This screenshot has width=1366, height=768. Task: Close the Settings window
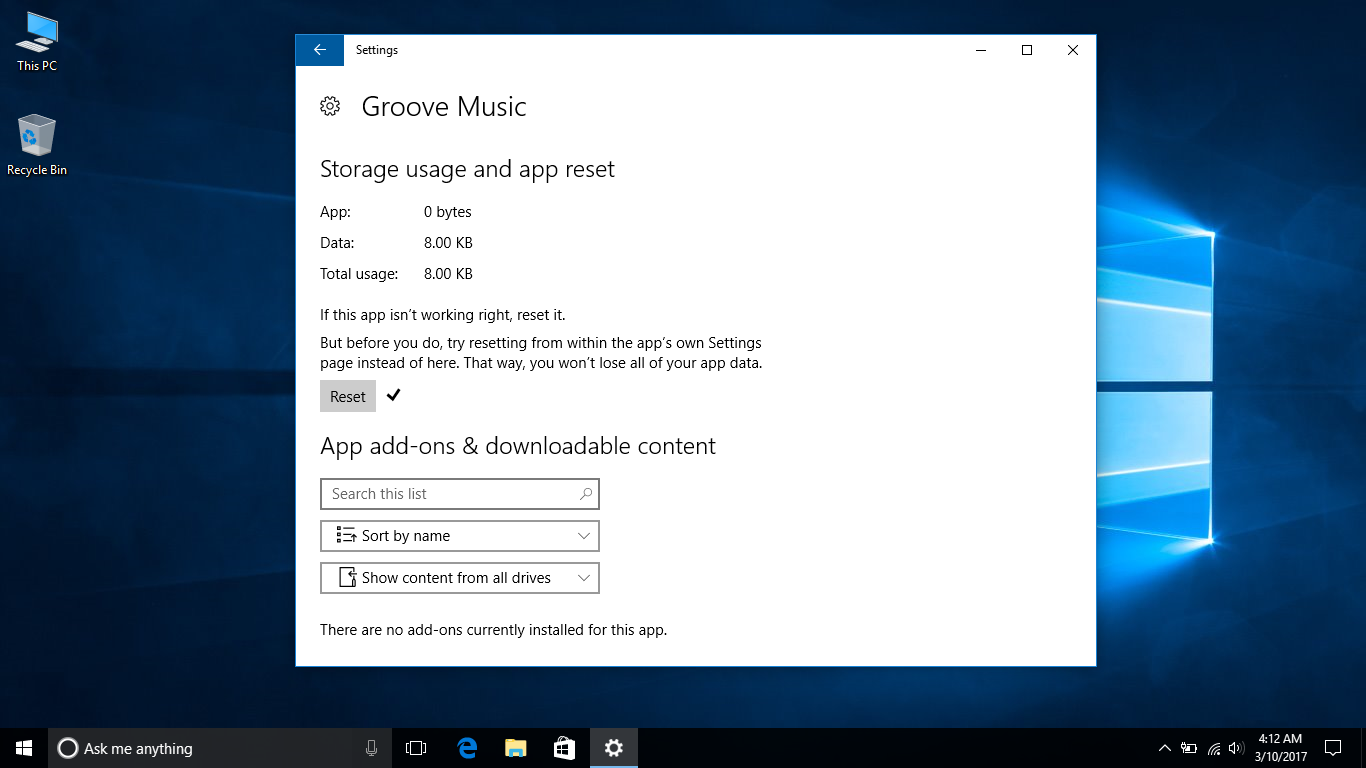point(1073,50)
